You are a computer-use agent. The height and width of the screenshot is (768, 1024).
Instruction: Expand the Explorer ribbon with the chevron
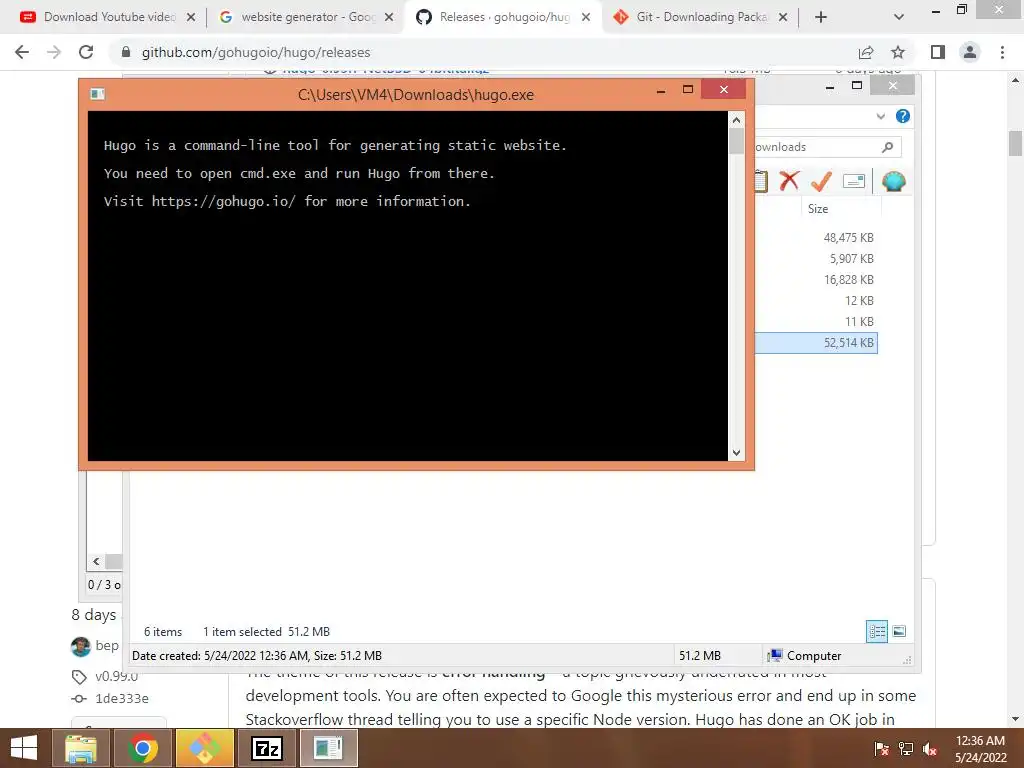point(880,116)
